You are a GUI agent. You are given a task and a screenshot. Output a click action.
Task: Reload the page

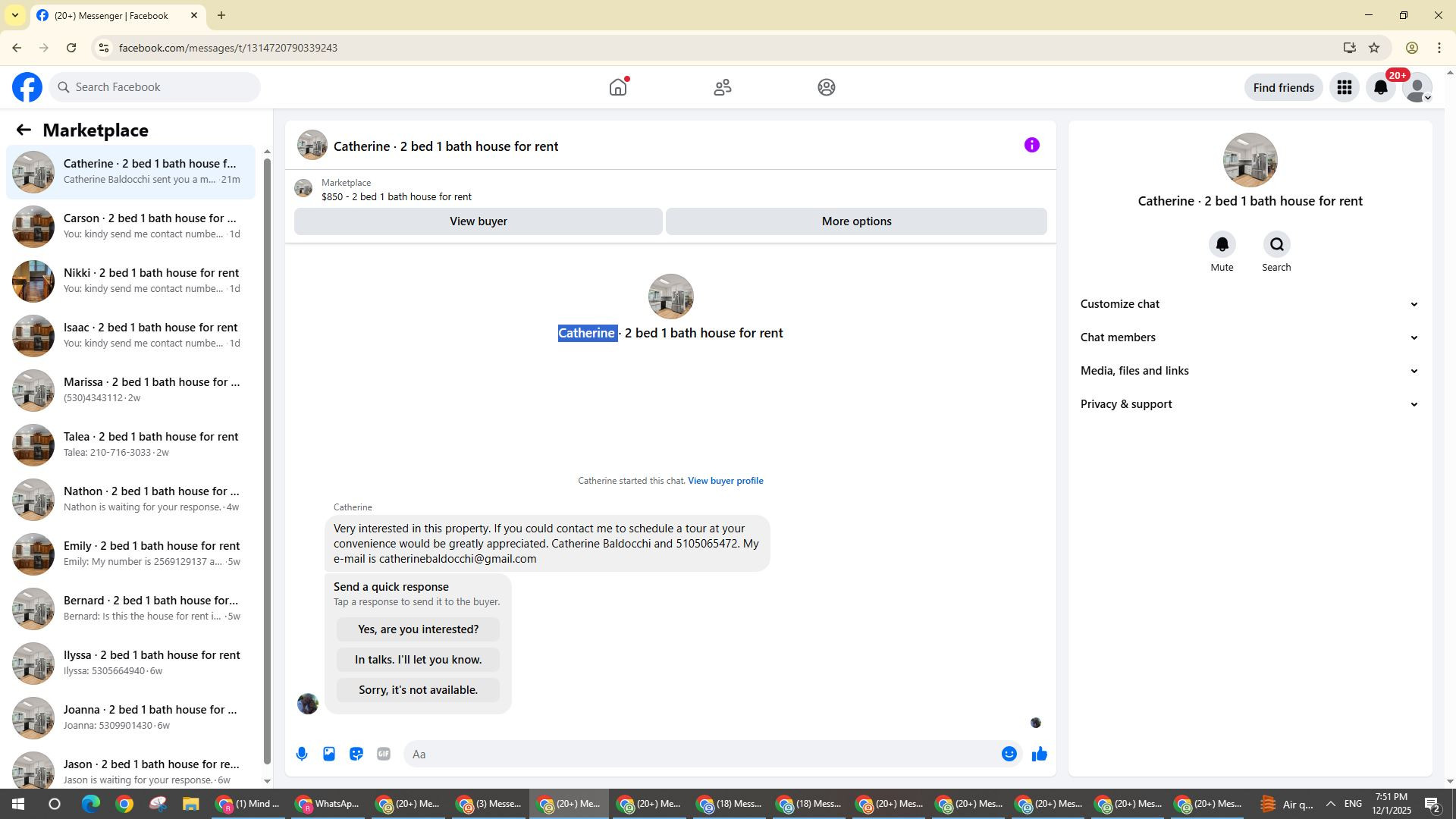(71, 48)
